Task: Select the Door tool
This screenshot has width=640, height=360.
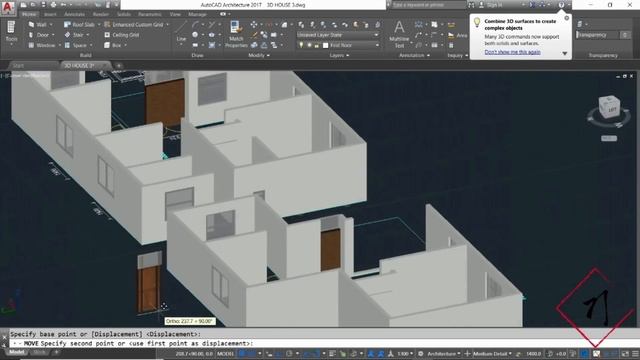Action: click(x=38, y=35)
